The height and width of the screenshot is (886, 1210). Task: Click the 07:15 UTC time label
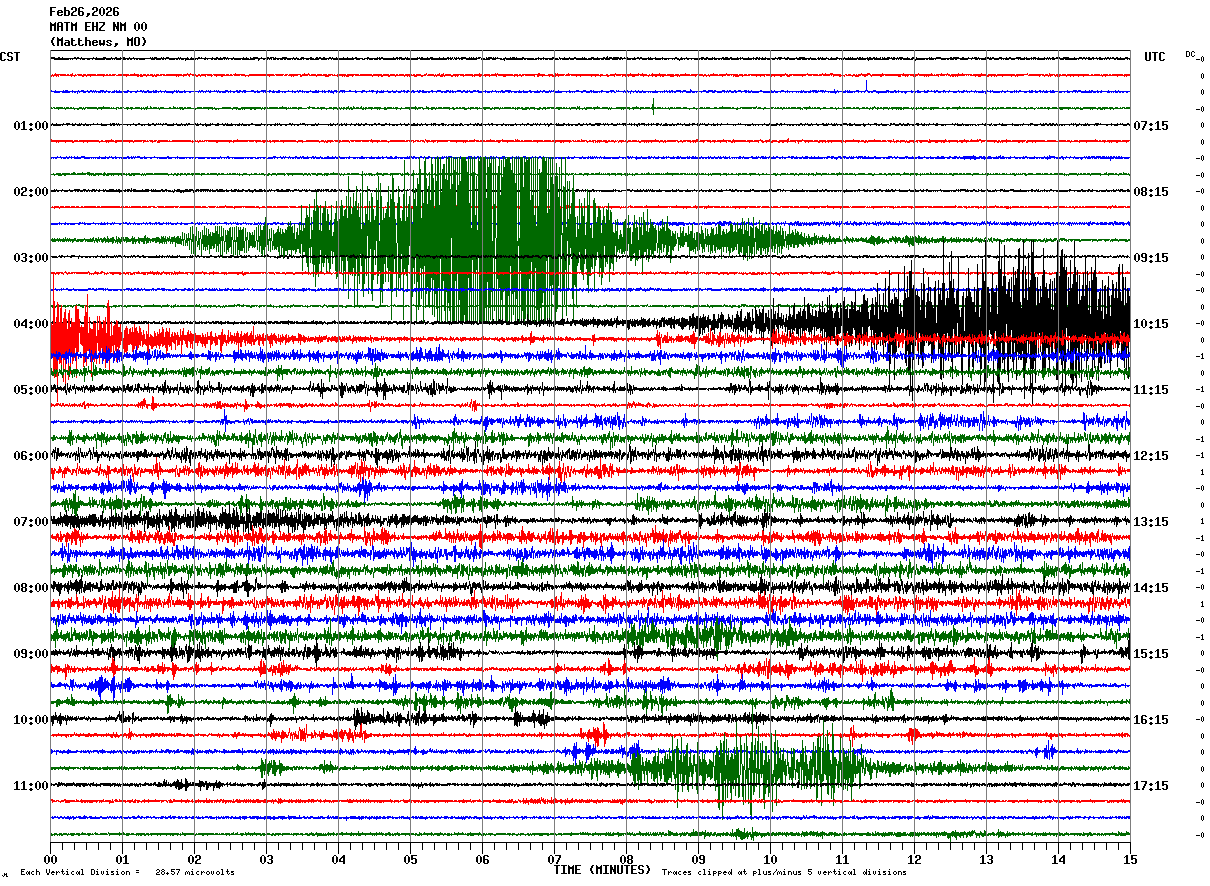[x=1152, y=126]
